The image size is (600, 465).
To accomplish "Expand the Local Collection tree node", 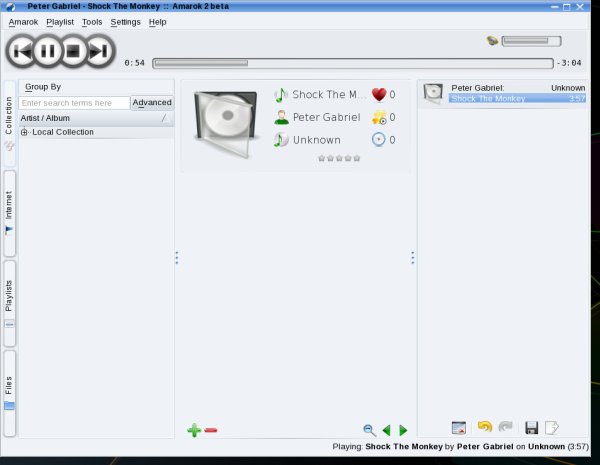I will 24,132.
